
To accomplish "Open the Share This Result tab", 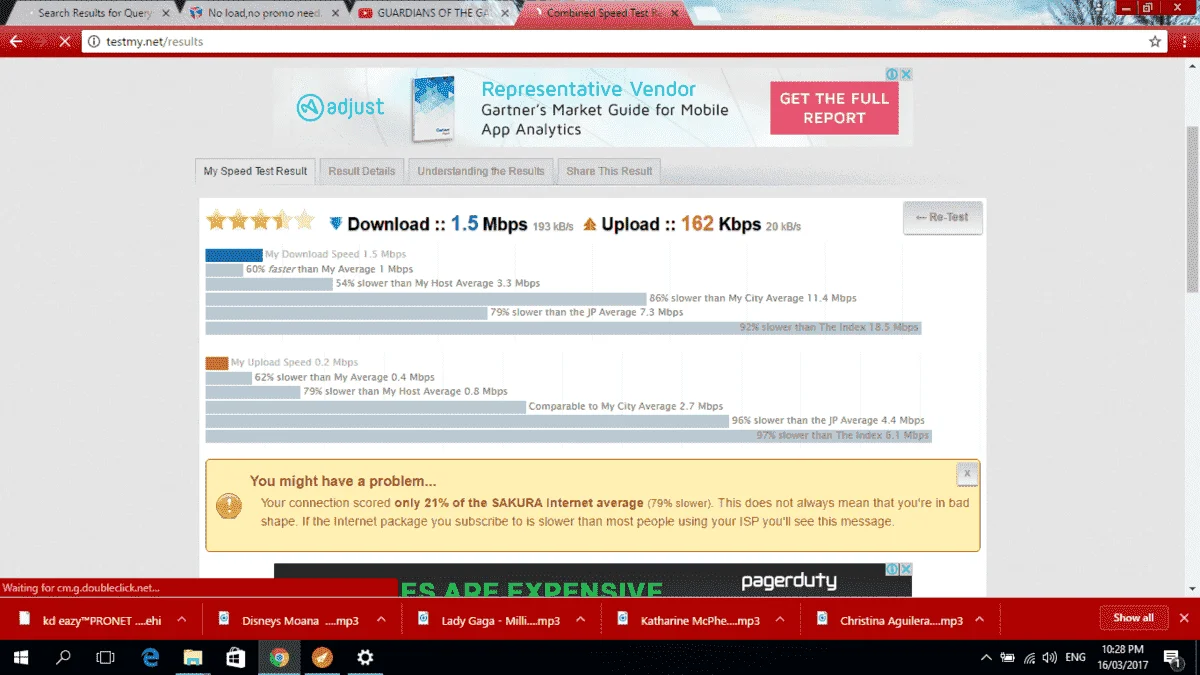I will click(x=609, y=171).
